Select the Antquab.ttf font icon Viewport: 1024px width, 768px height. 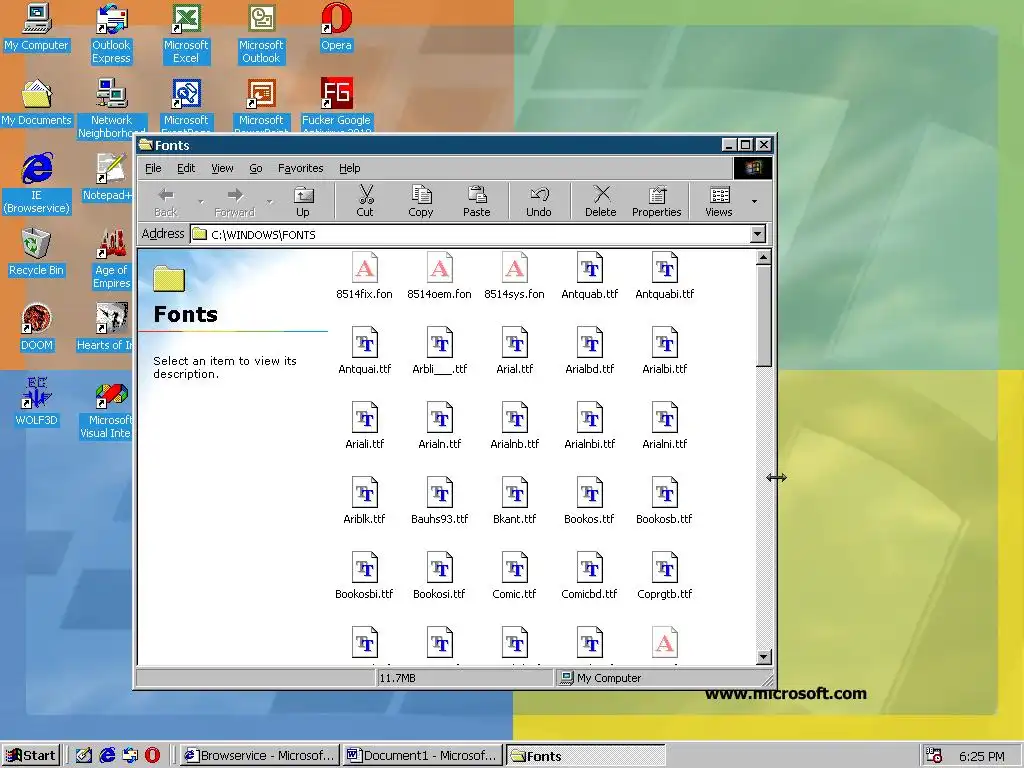tap(590, 268)
